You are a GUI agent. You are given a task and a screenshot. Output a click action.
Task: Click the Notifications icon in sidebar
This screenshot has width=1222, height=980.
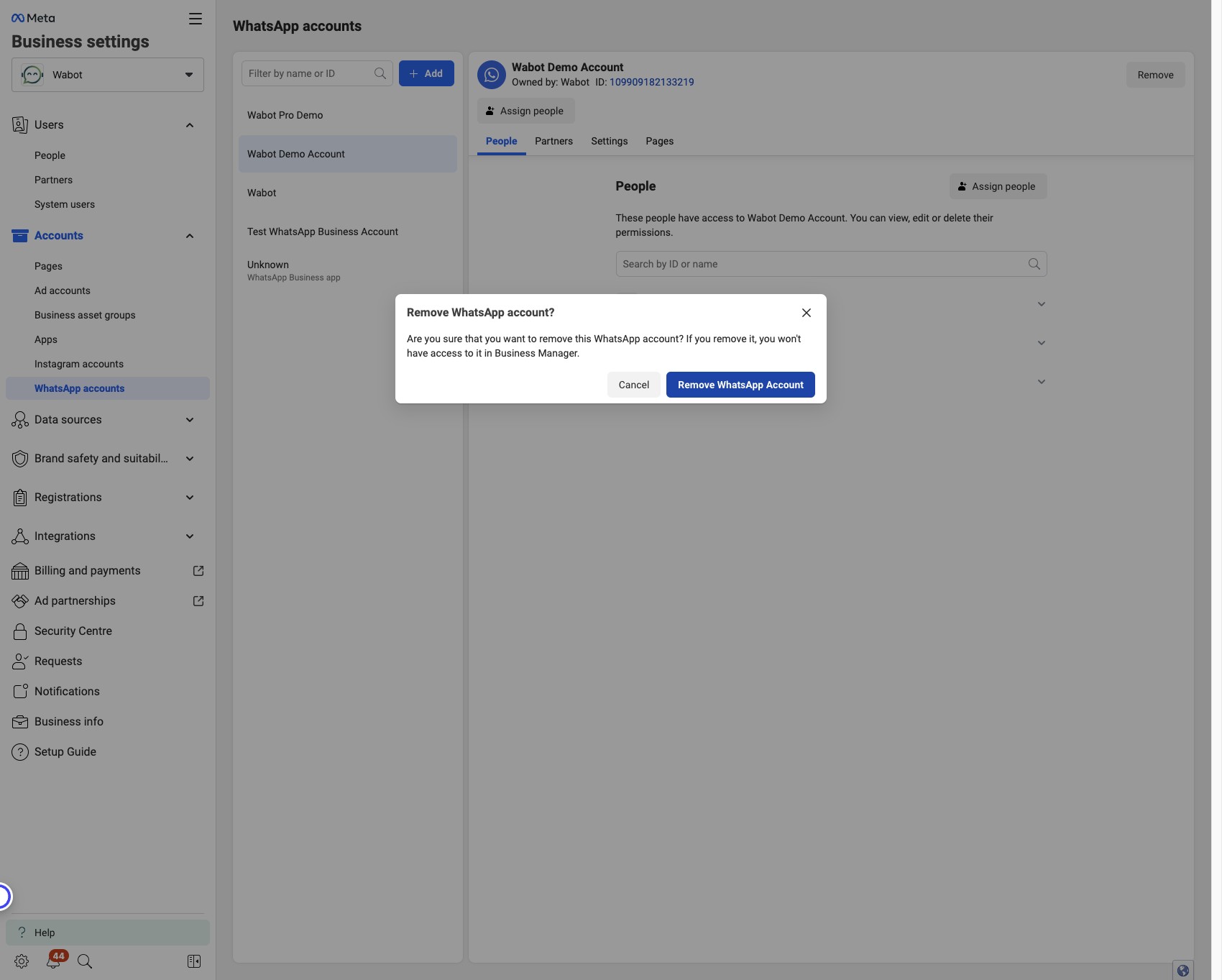(20, 692)
